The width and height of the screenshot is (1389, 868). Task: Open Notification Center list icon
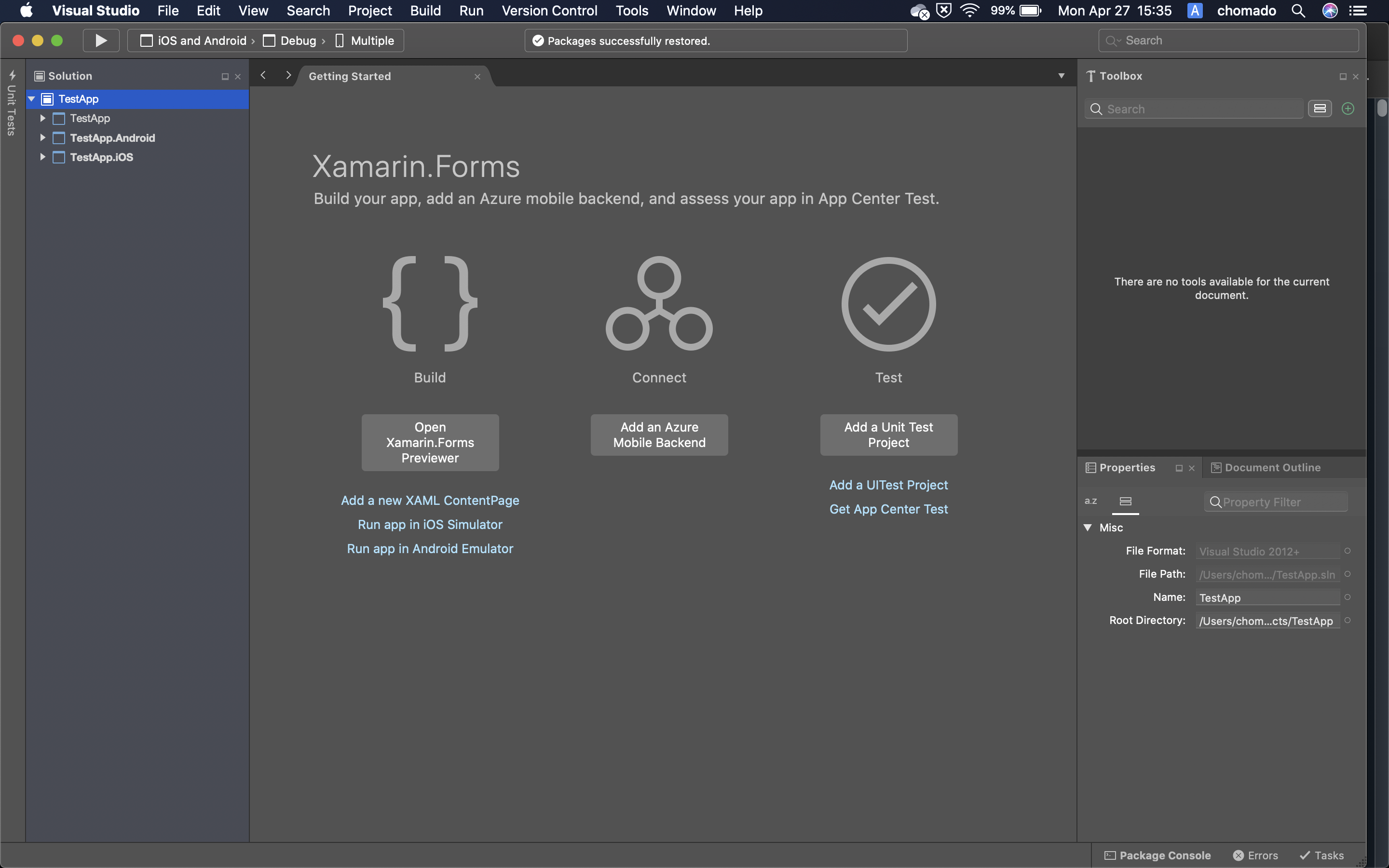coord(1358,10)
